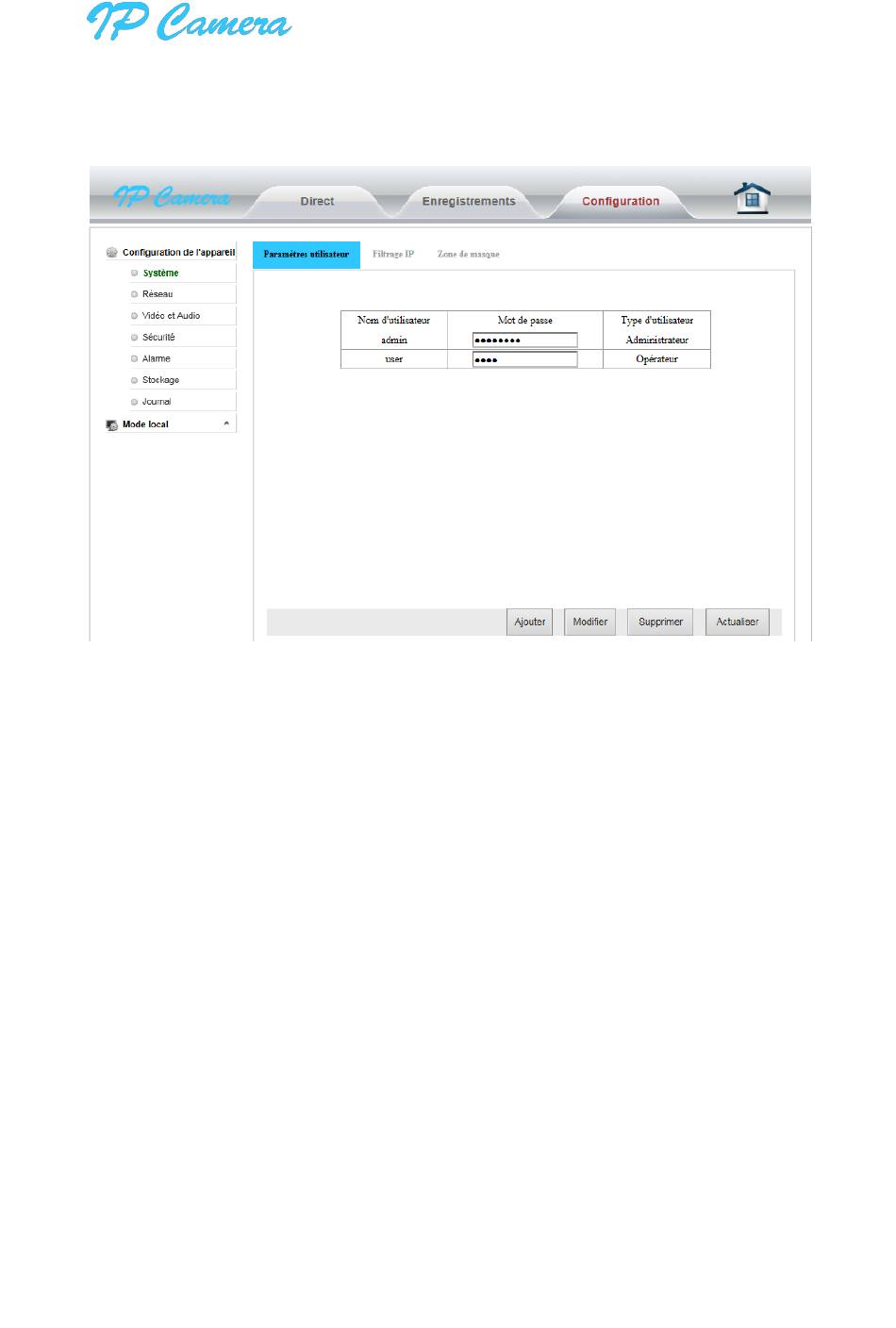Open the Réseau settings

click(158, 294)
